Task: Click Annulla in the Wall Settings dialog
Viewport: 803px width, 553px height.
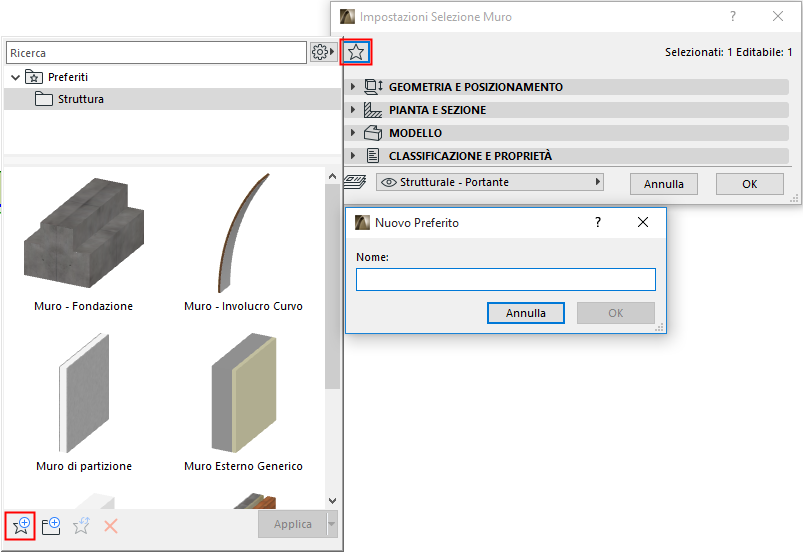Action: click(664, 184)
